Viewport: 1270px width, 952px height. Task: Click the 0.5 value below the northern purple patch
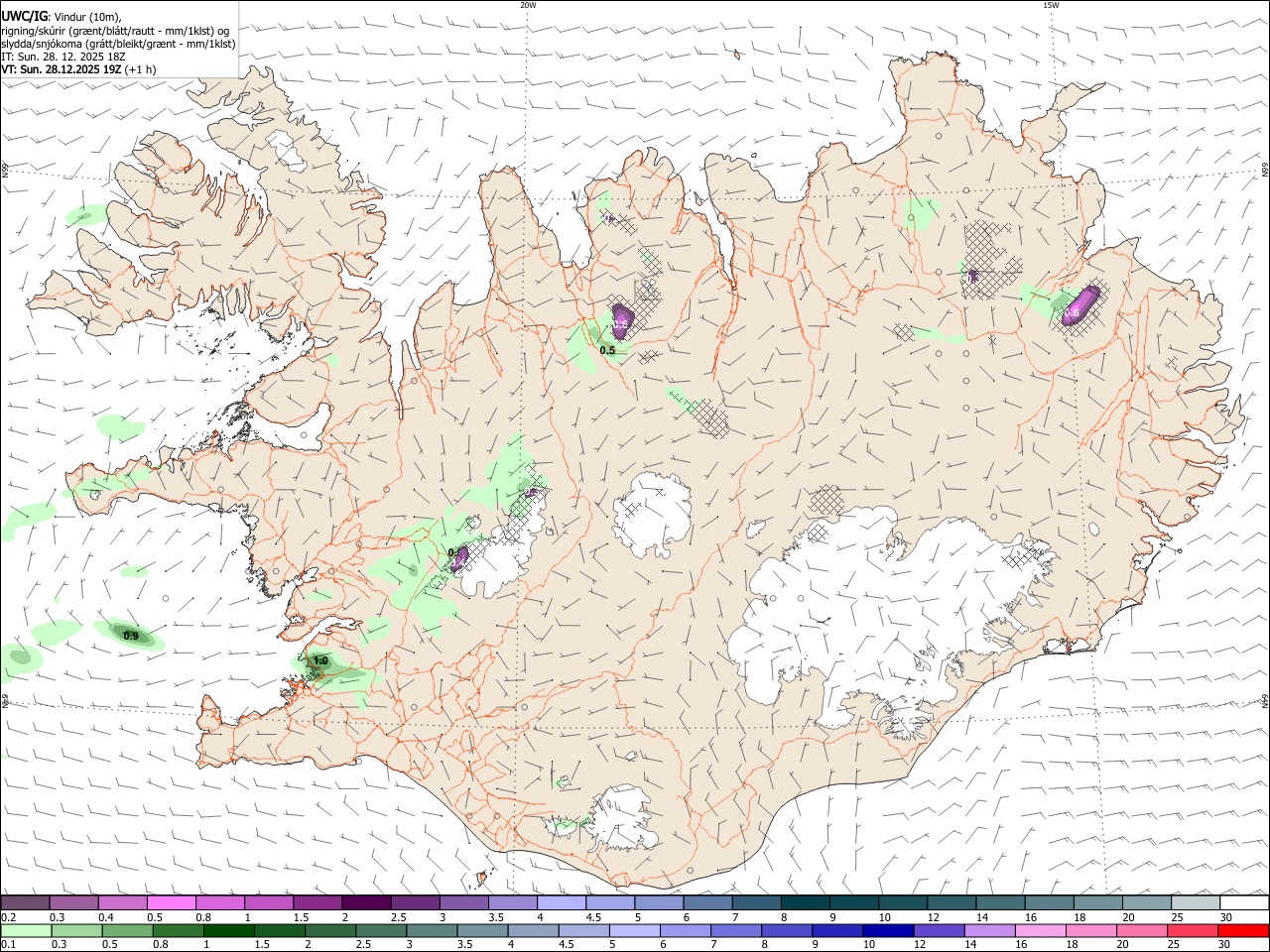607,350
